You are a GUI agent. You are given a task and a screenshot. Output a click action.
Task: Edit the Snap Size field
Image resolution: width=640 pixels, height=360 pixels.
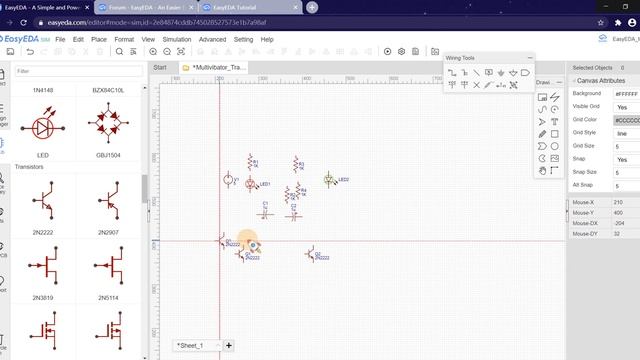point(627,173)
